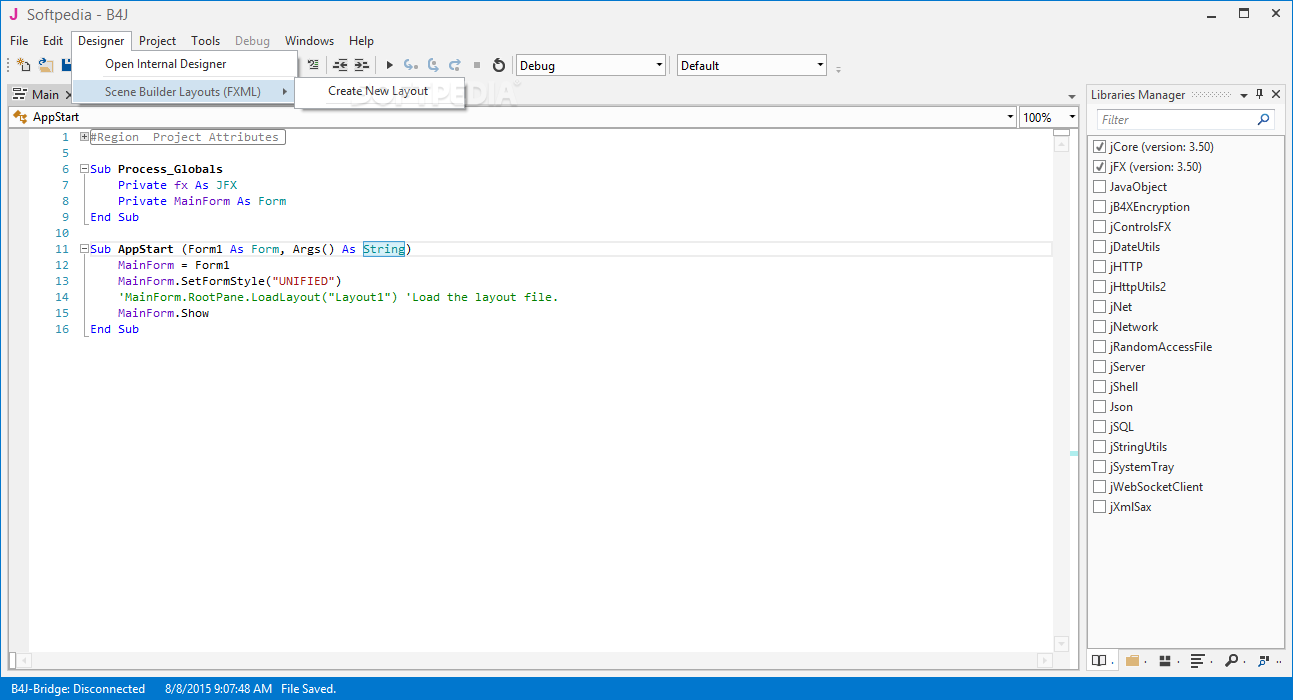The width and height of the screenshot is (1293, 700).
Task: Click the Open project toolbar icon
Action: click(46, 65)
